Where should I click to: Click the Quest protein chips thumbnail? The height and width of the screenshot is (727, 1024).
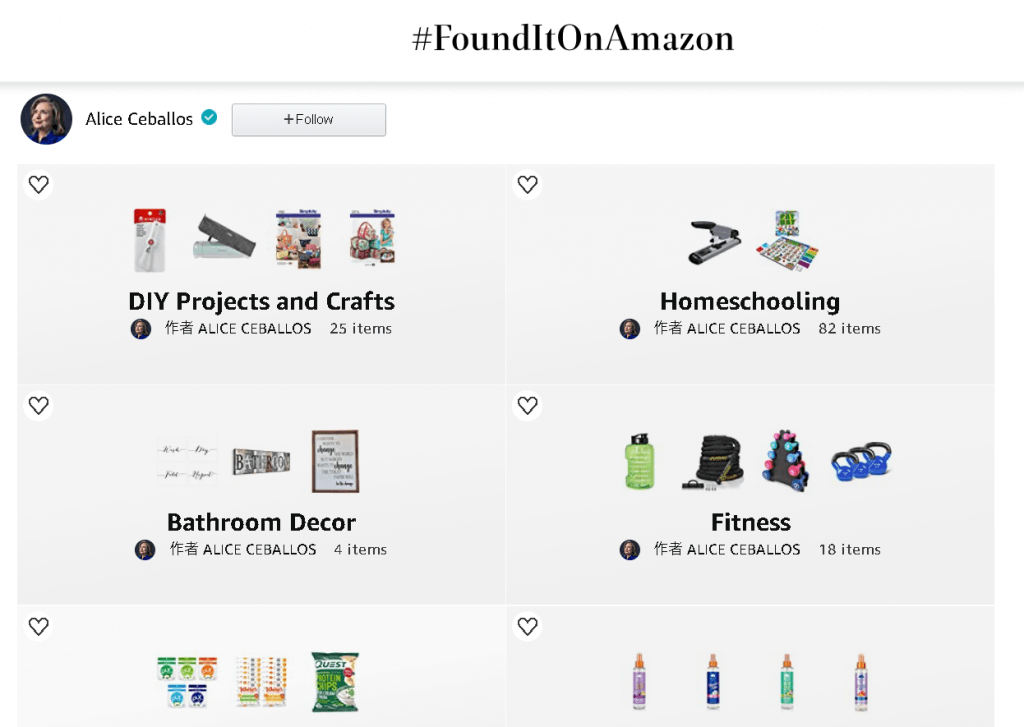click(334, 682)
